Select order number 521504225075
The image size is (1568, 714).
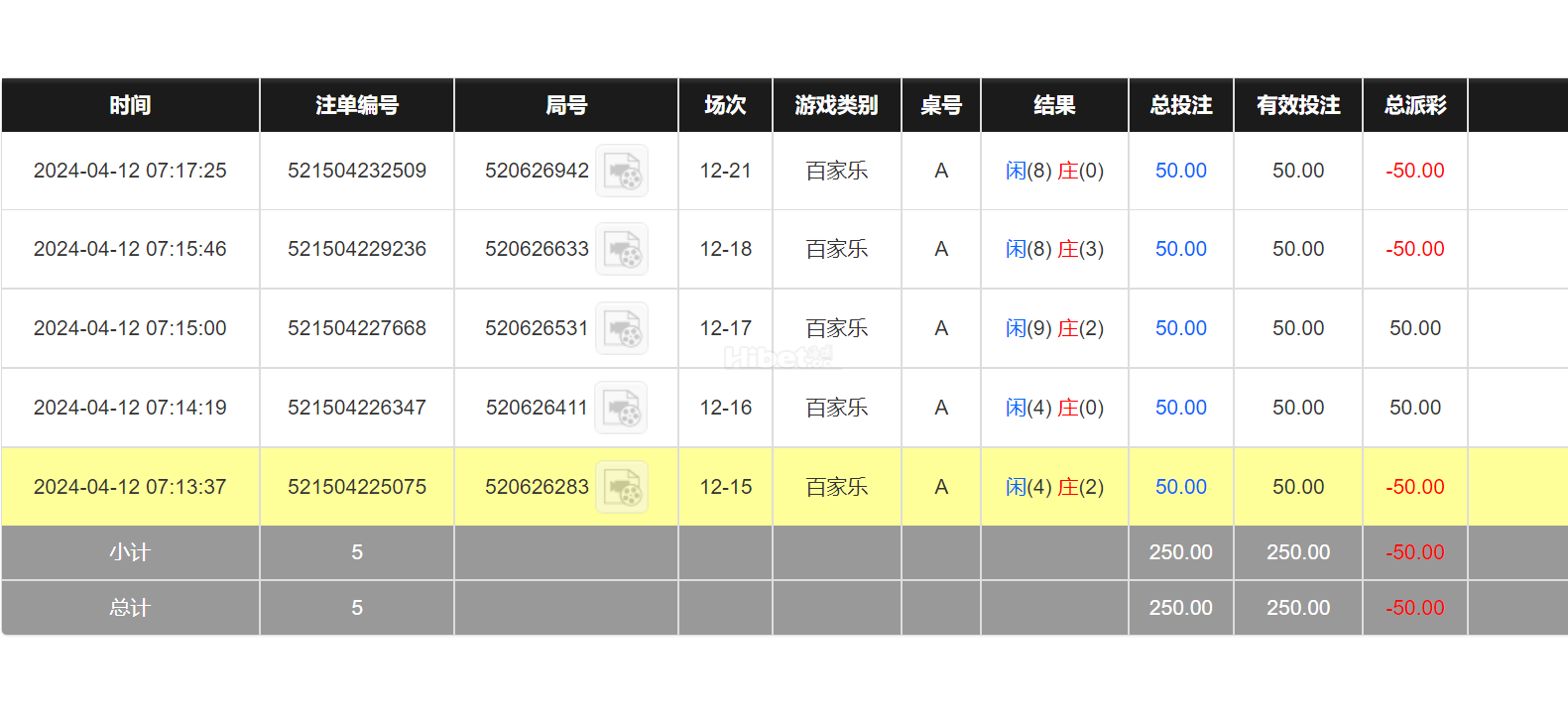tap(357, 487)
